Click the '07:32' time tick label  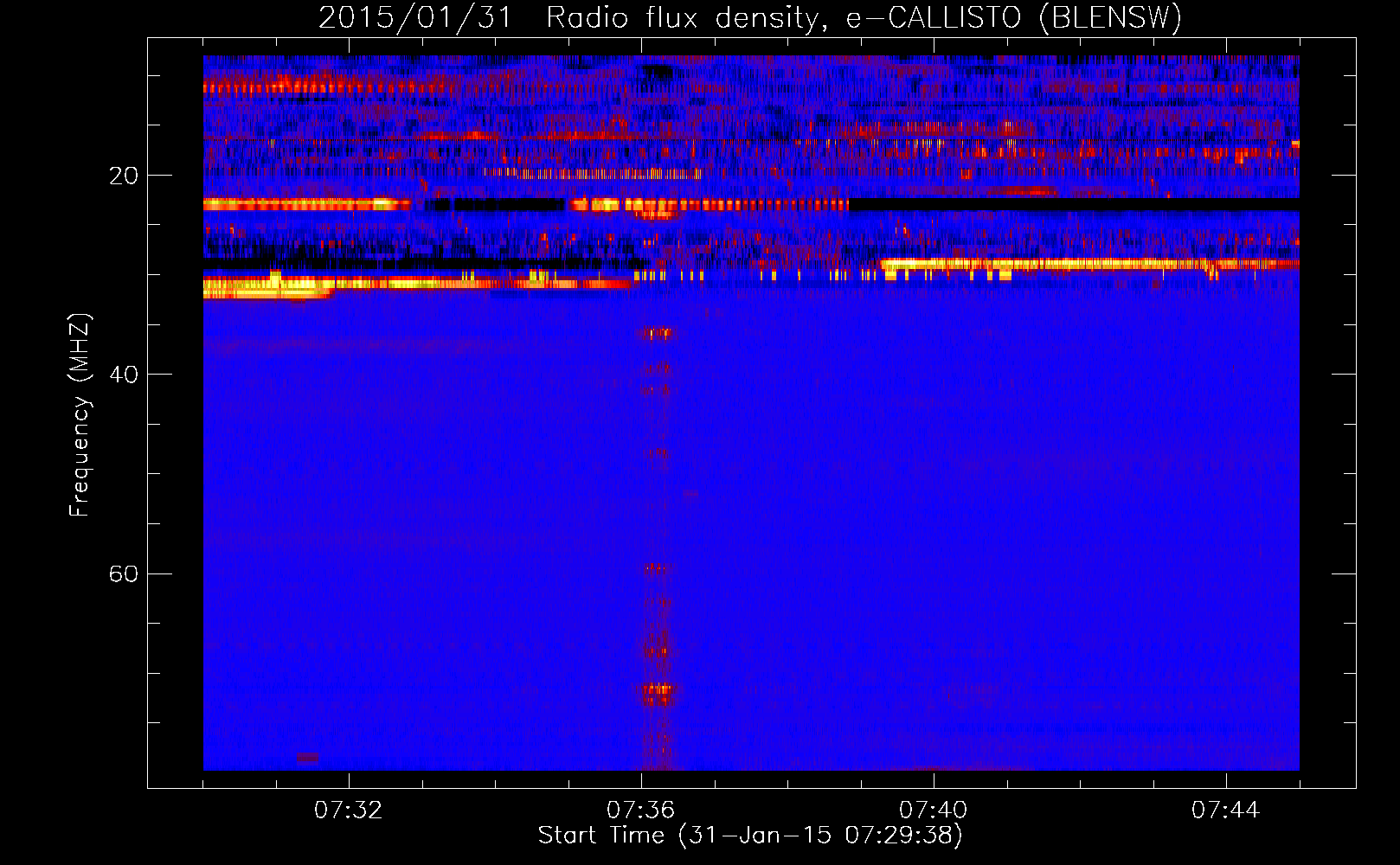click(349, 810)
